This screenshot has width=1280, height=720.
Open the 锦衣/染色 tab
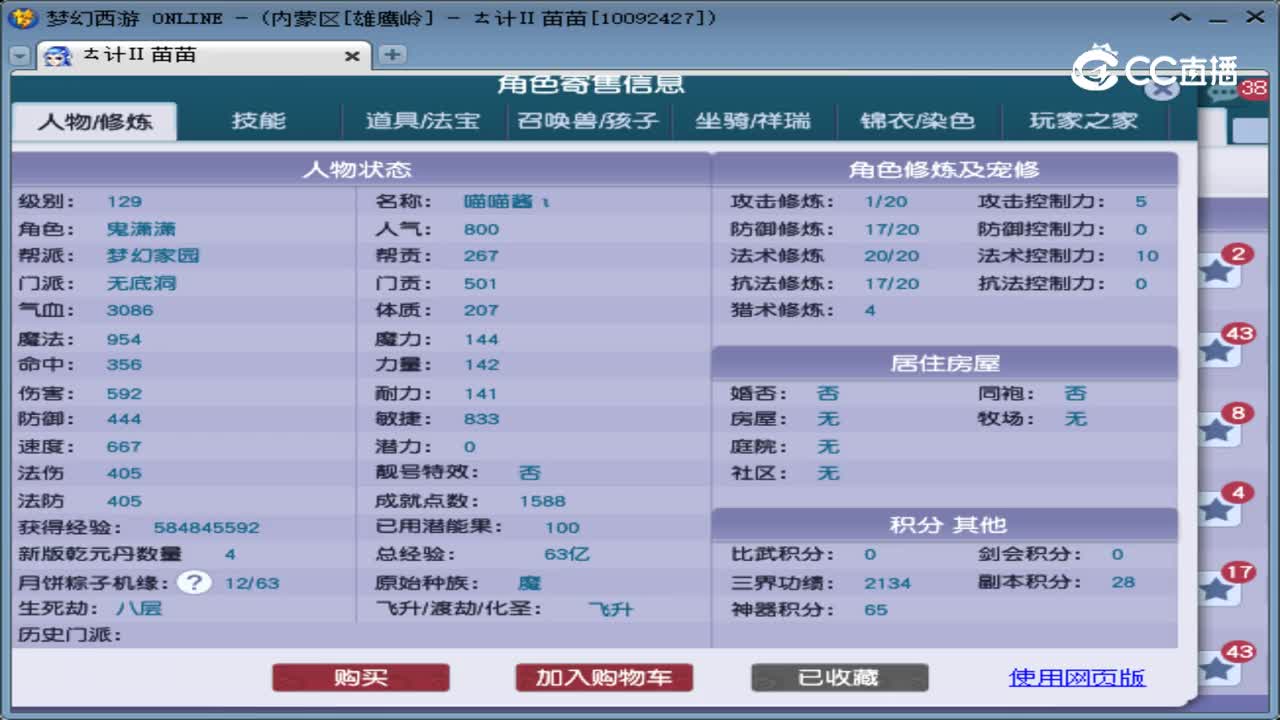point(917,120)
